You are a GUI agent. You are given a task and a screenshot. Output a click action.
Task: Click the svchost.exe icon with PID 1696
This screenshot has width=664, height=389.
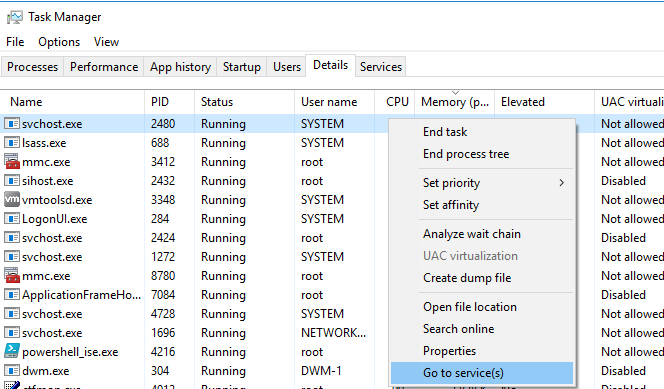coord(12,333)
